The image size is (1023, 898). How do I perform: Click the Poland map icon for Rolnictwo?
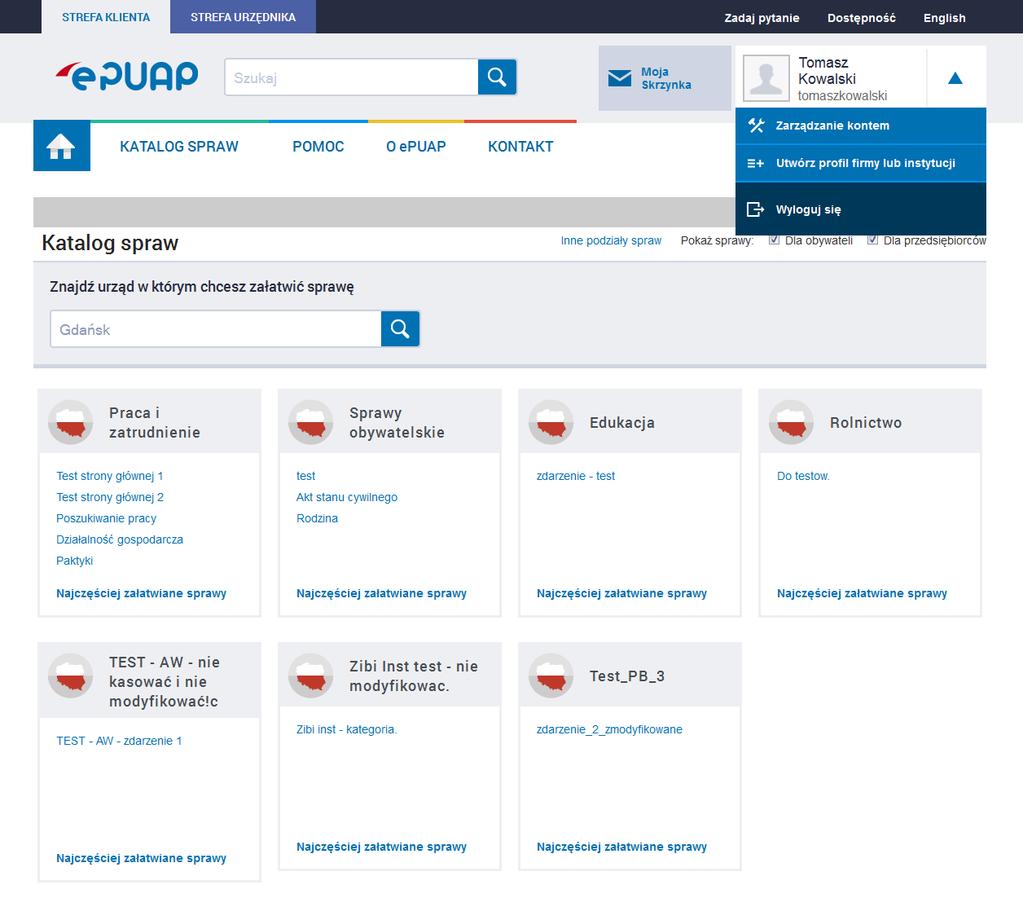pos(791,422)
